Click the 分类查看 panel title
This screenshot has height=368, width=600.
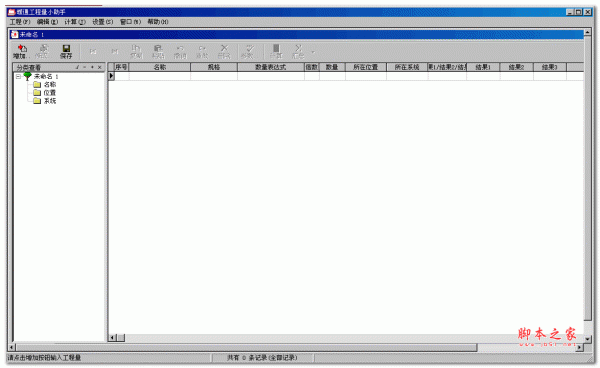click(29, 67)
